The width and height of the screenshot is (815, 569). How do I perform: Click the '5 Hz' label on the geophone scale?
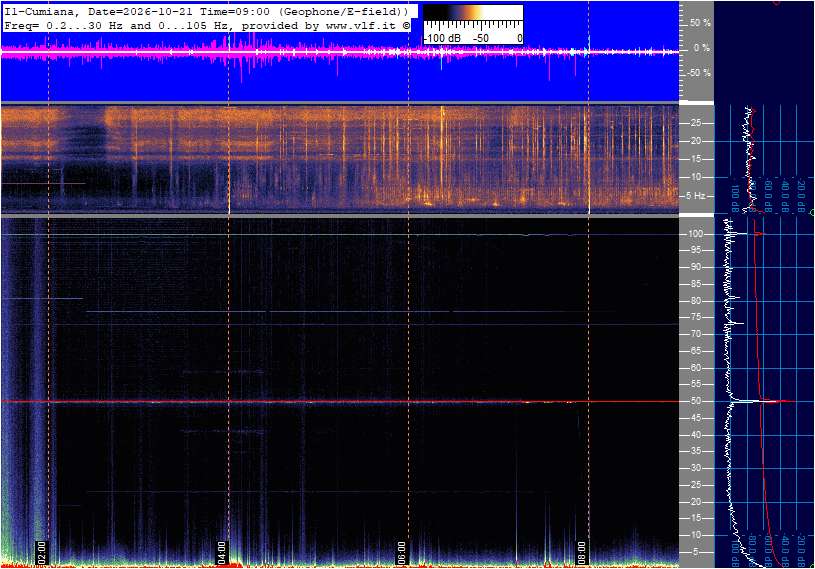click(695, 196)
